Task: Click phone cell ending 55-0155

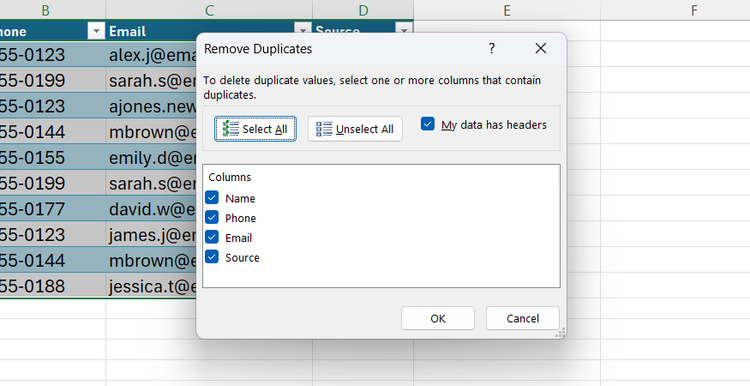Action: pos(52,157)
